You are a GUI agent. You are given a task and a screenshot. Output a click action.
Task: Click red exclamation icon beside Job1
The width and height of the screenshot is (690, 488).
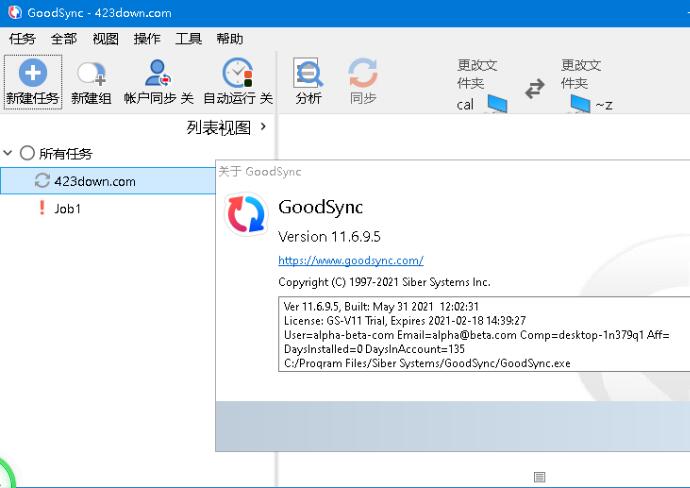click(42, 208)
